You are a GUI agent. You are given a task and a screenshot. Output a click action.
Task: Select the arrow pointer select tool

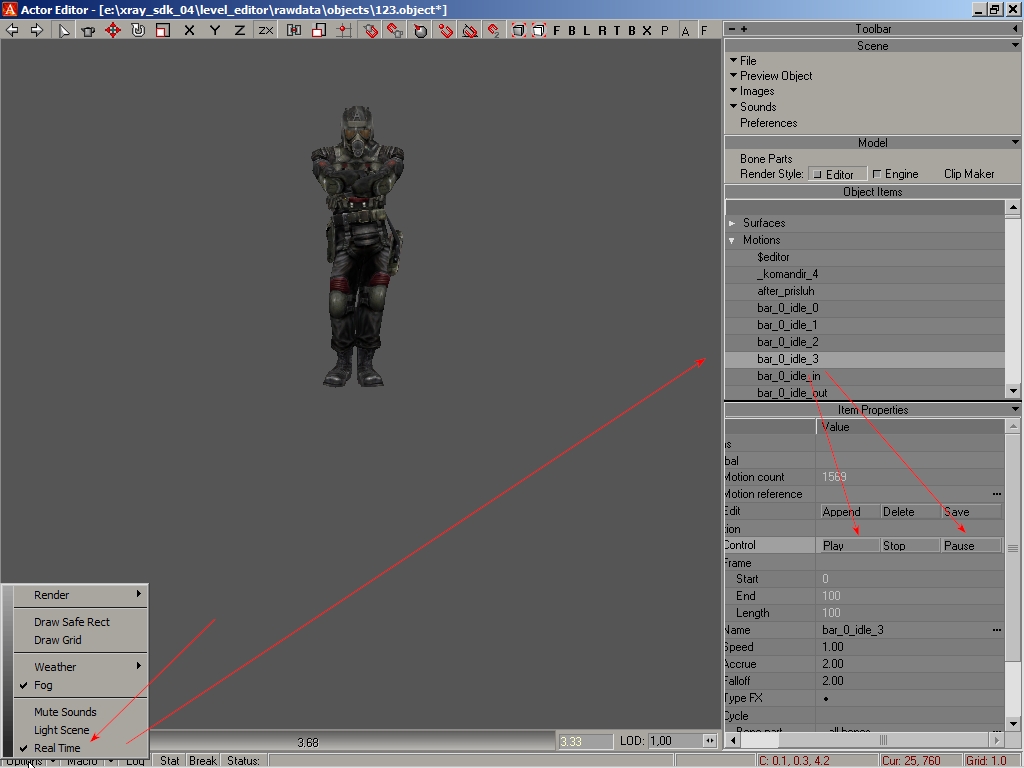click(63, 30)
